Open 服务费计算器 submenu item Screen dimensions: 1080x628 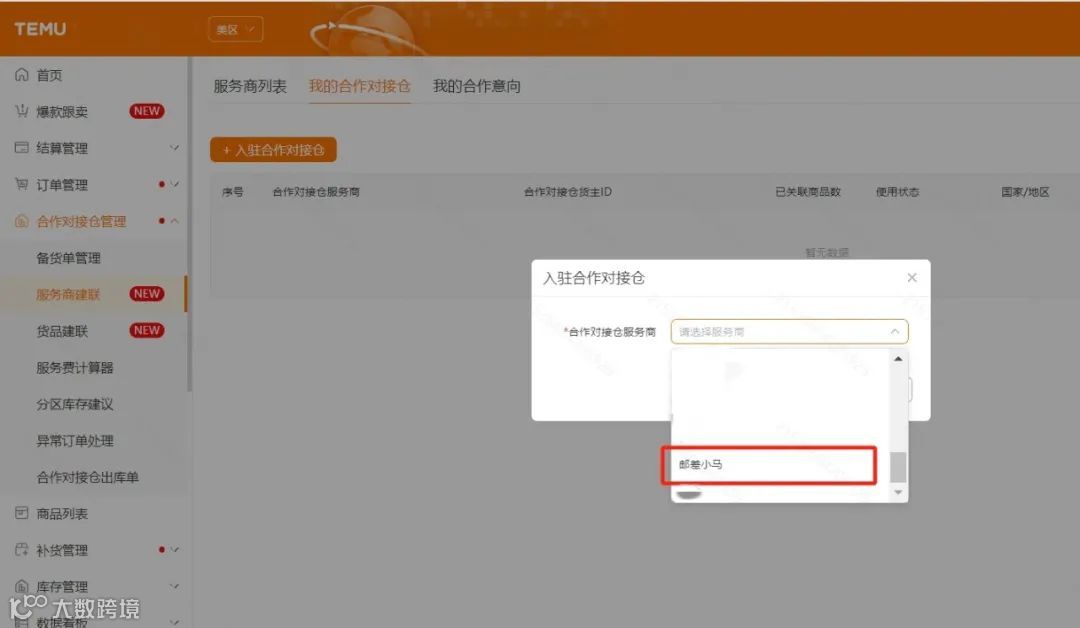click(x=74, y=368)
